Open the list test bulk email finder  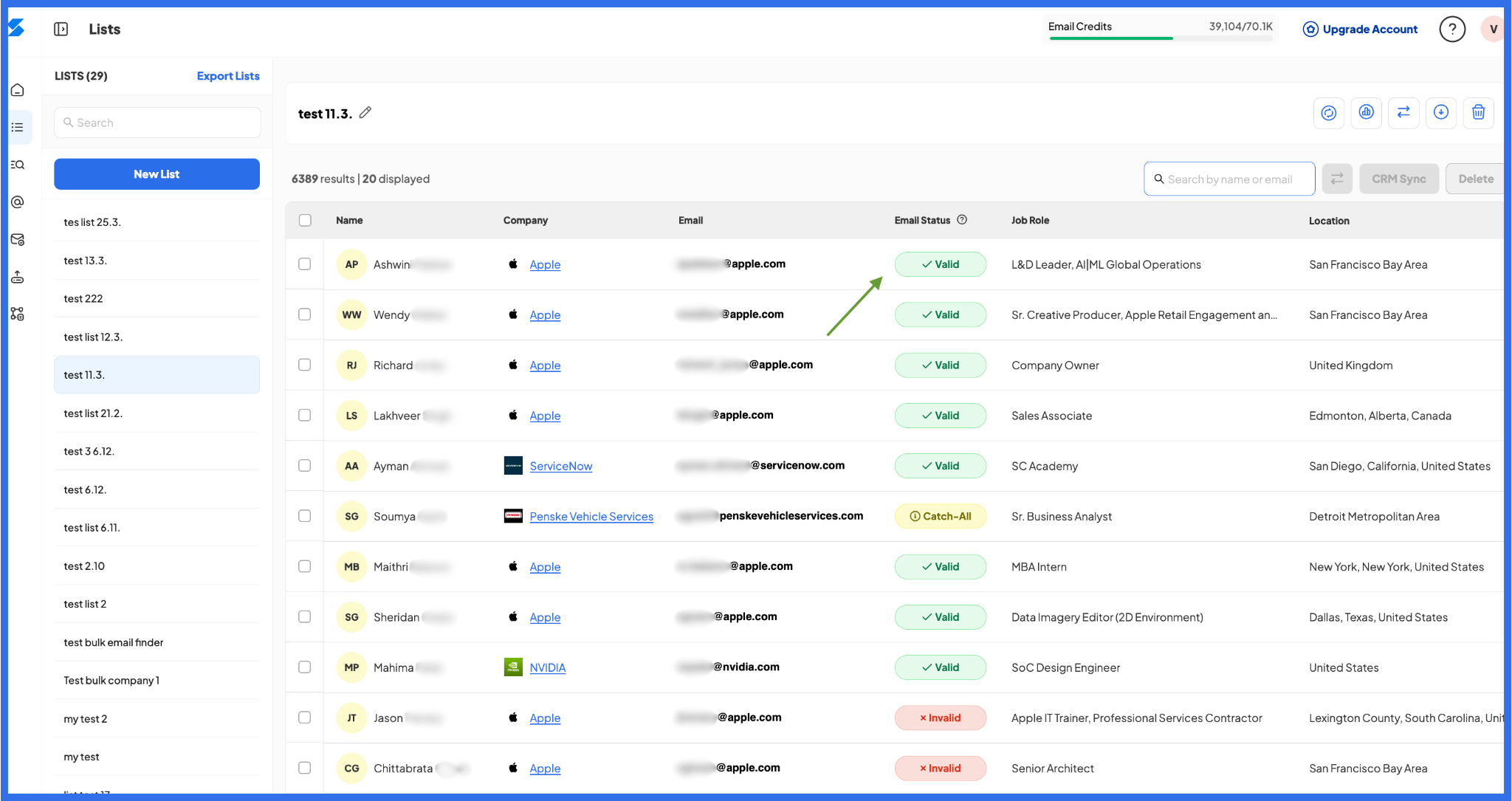157,642
